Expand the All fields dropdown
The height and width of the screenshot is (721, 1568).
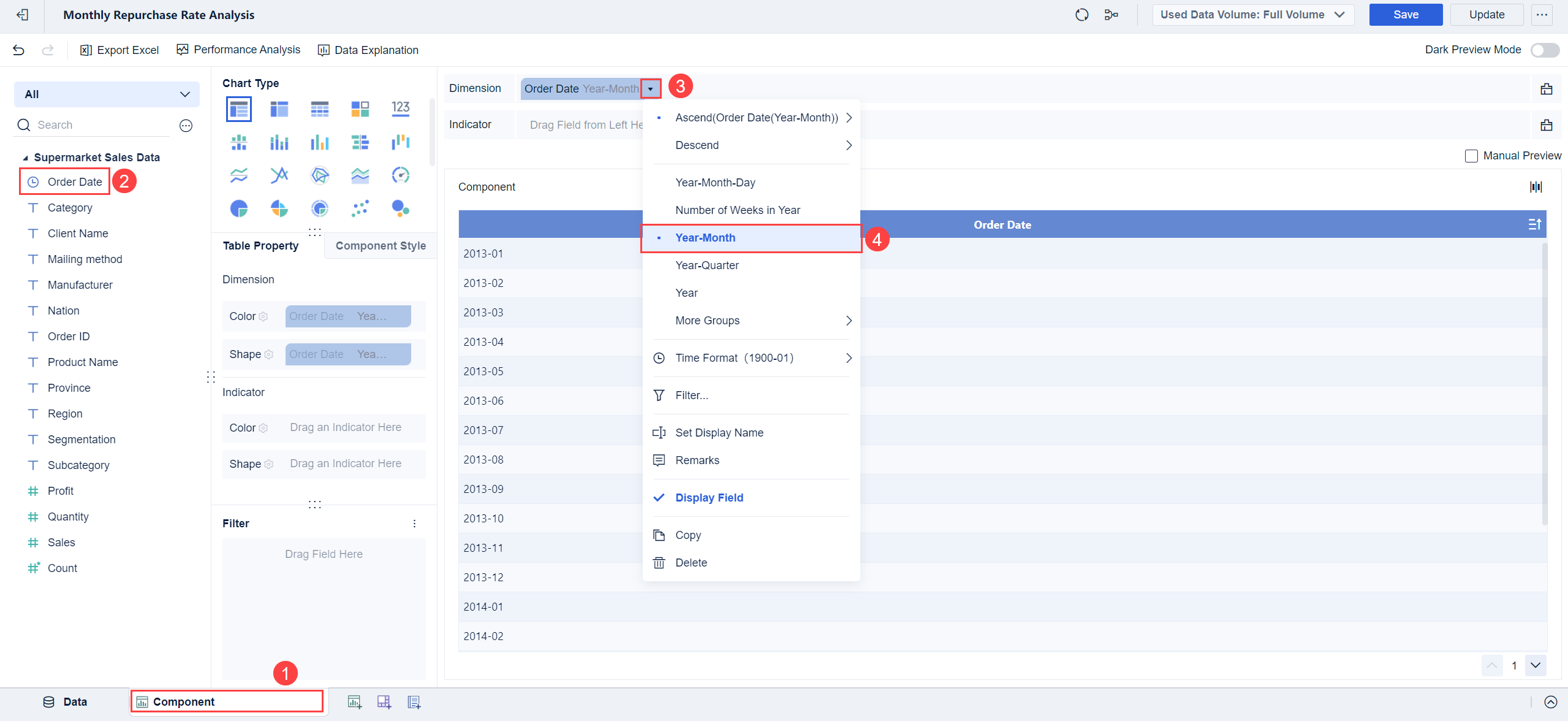tap(107, 94)
